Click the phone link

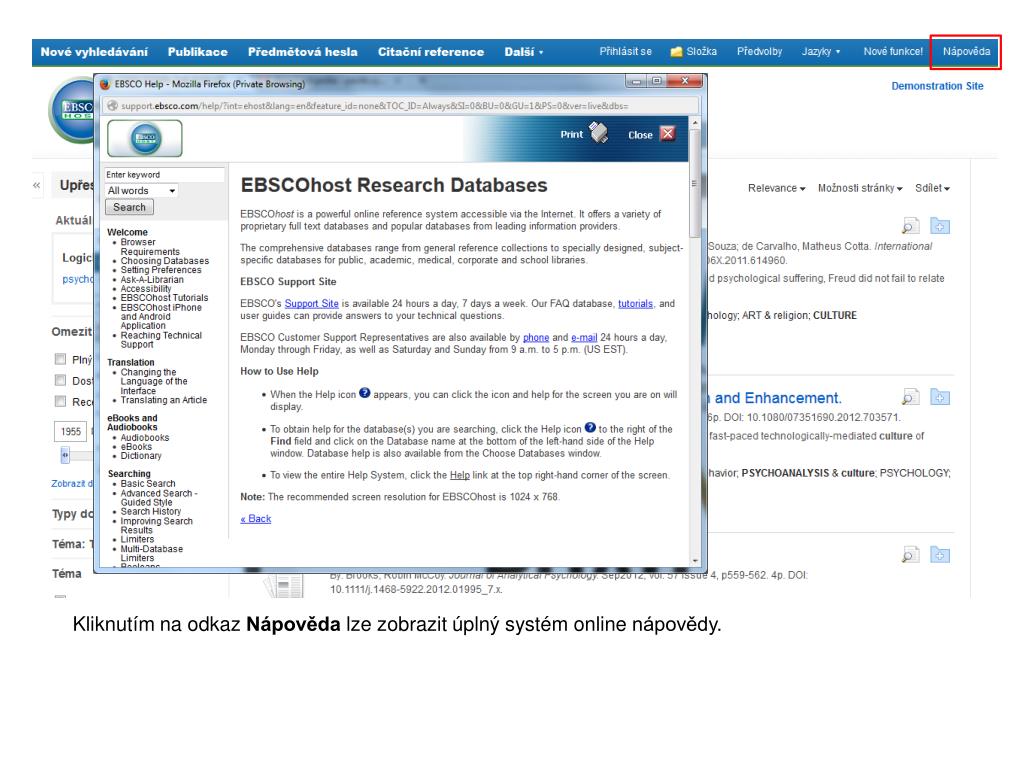(536, 338)
